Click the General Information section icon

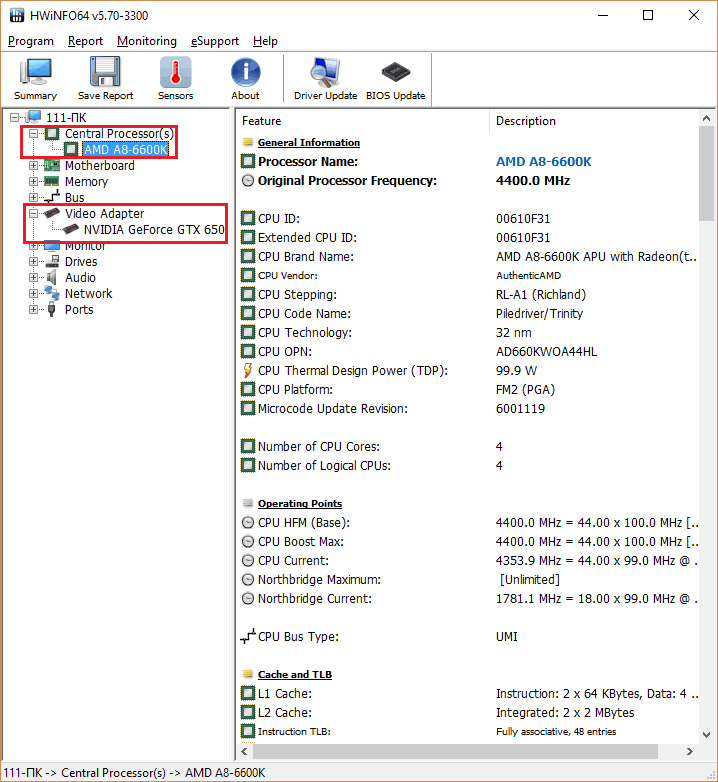tap(248, 143)
